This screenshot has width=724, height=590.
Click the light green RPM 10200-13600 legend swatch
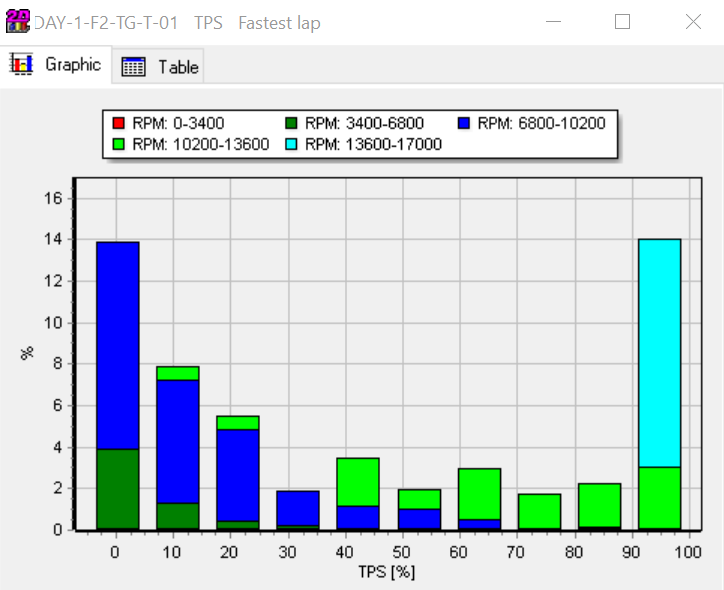coord(118,144)
